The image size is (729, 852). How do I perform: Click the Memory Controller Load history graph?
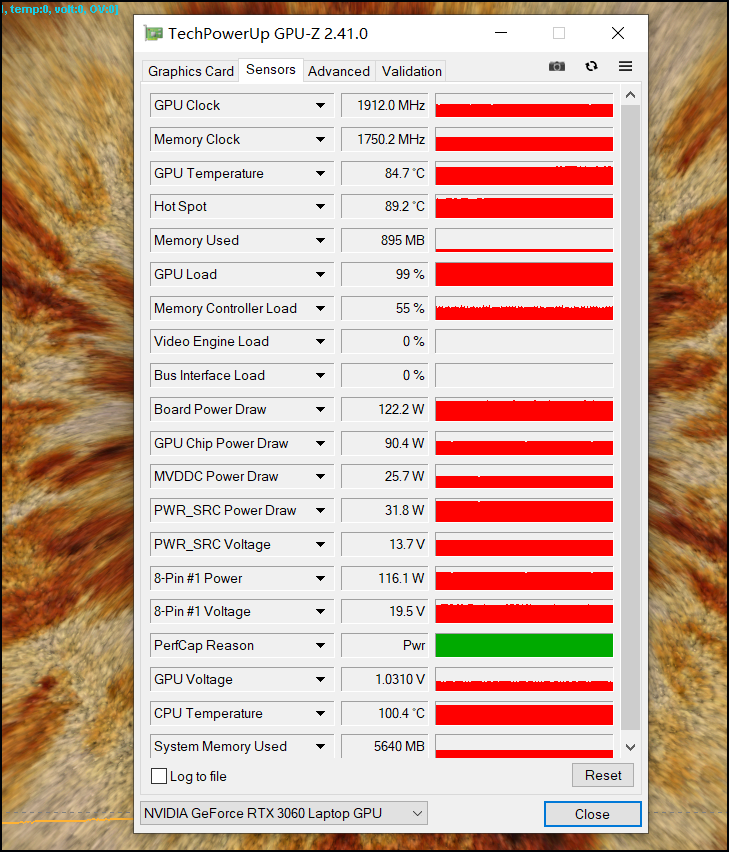[524, 308]
